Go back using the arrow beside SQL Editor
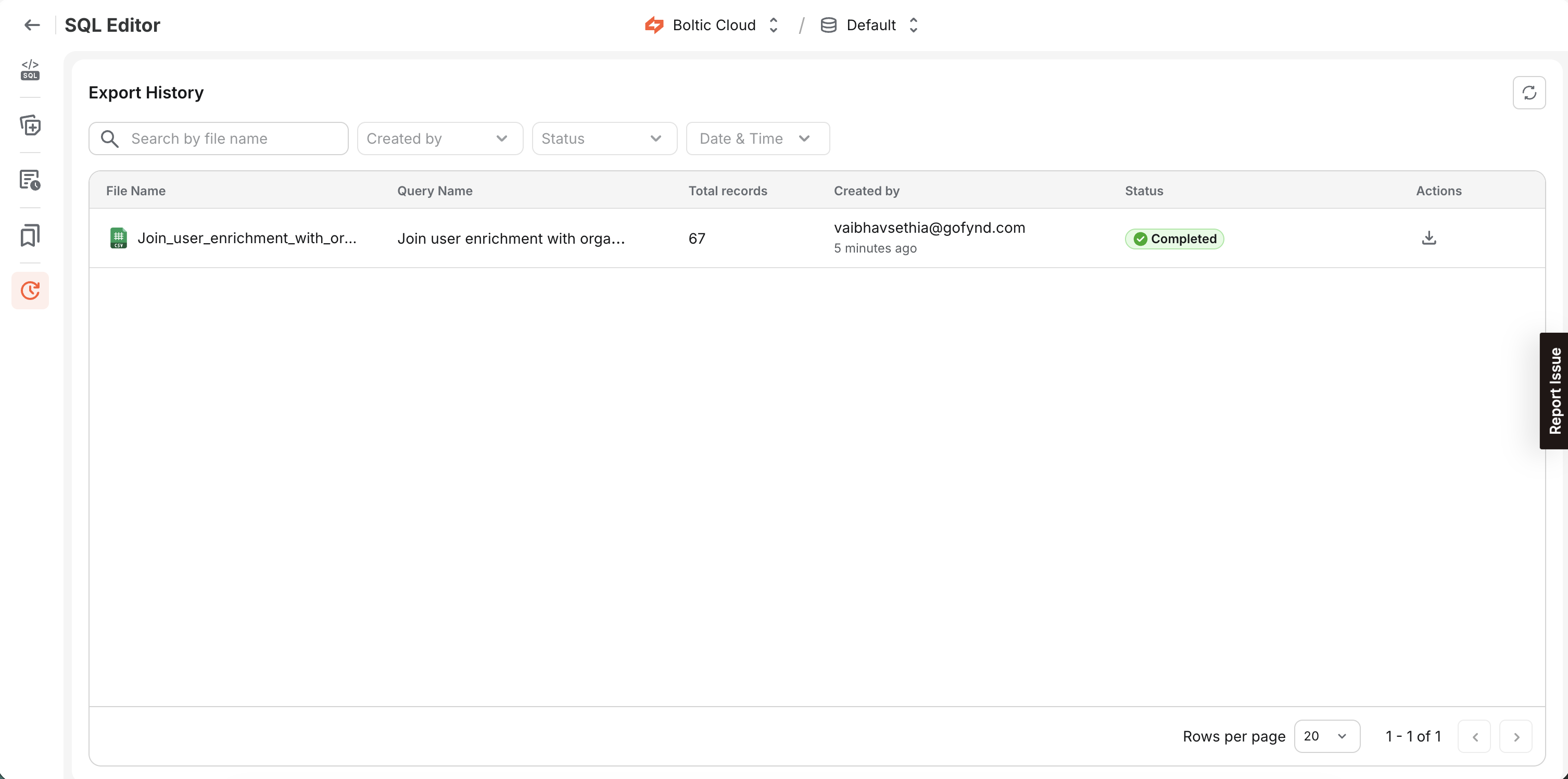The image size is (1568, 779). 32,24
